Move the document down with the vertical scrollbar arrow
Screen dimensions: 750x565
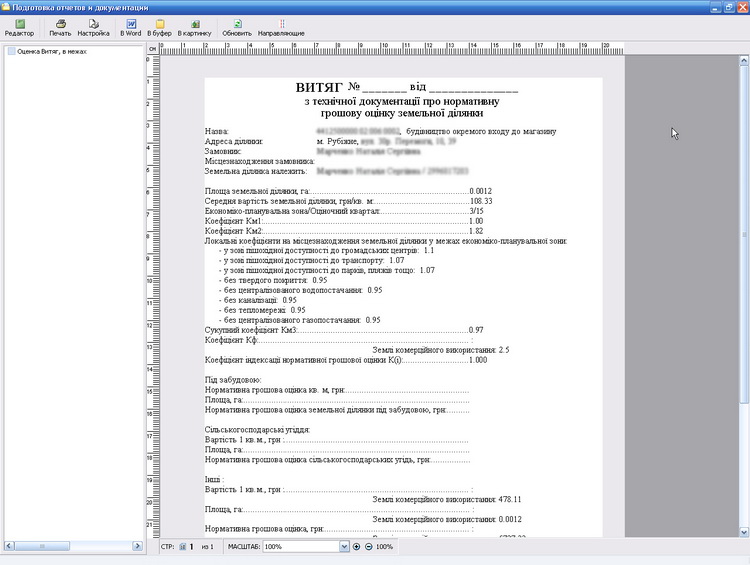[744, 532]
